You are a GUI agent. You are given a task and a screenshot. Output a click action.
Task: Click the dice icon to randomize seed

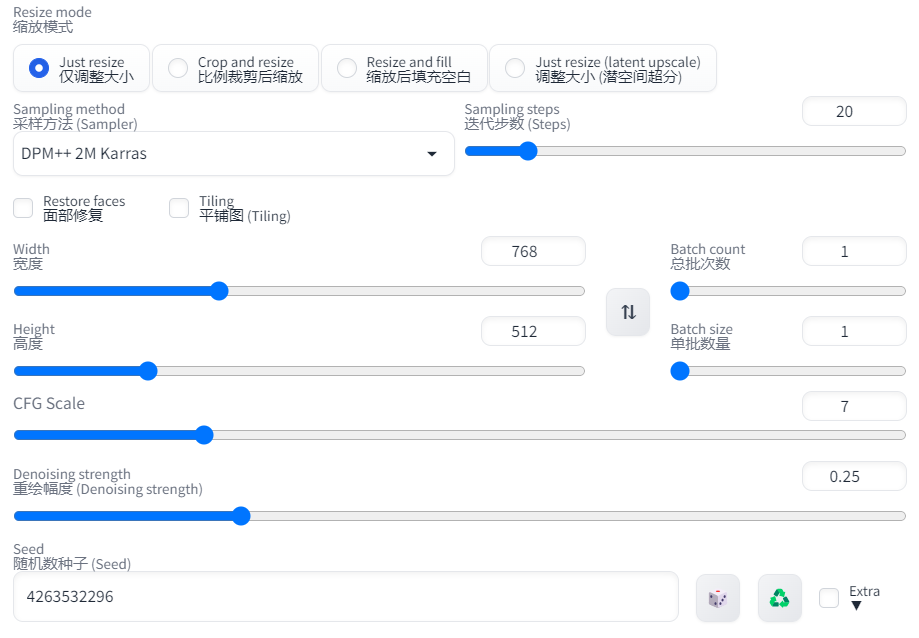point(717,598)
